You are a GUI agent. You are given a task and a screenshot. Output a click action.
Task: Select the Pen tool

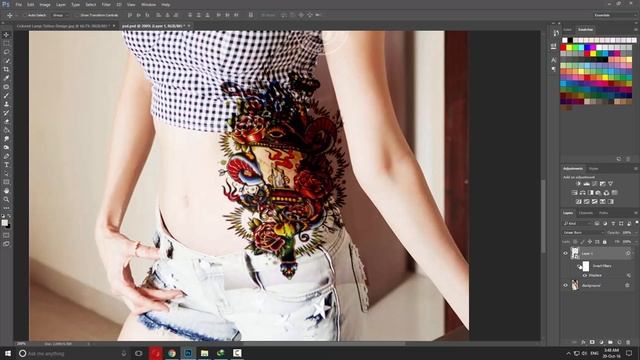6,156
